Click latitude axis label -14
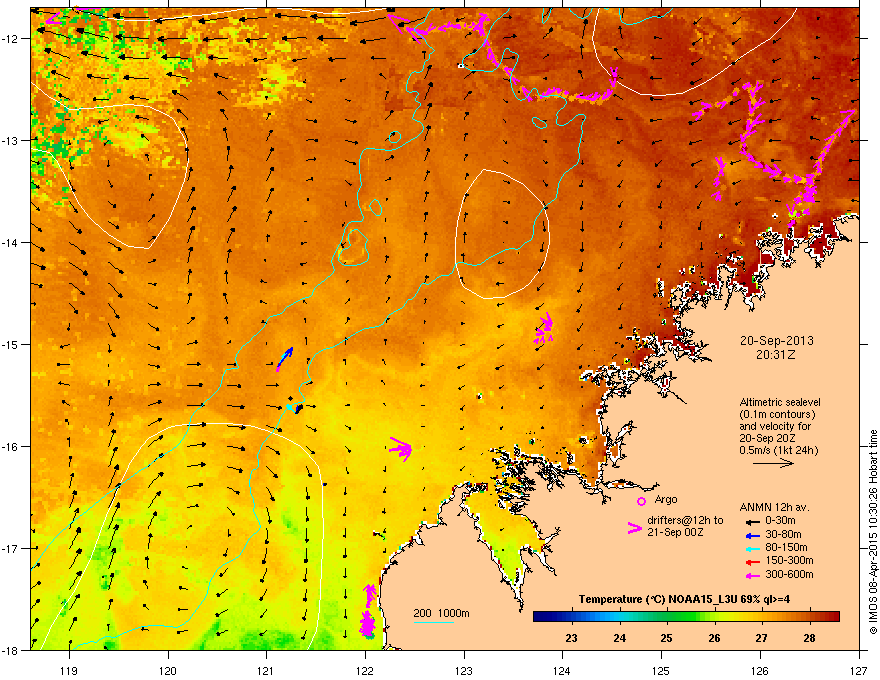The image size is (880, 680). 11,243
